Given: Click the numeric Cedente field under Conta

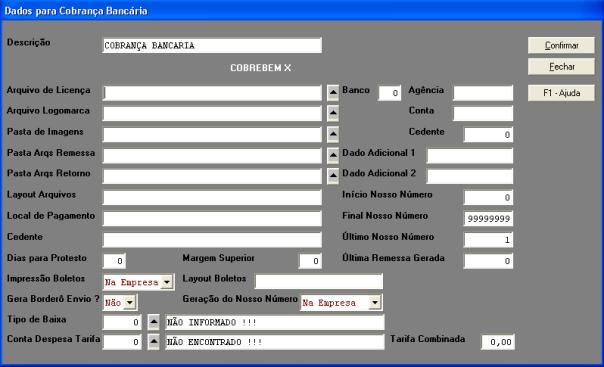Looking at the screenshot, I should tap(488, 135).
